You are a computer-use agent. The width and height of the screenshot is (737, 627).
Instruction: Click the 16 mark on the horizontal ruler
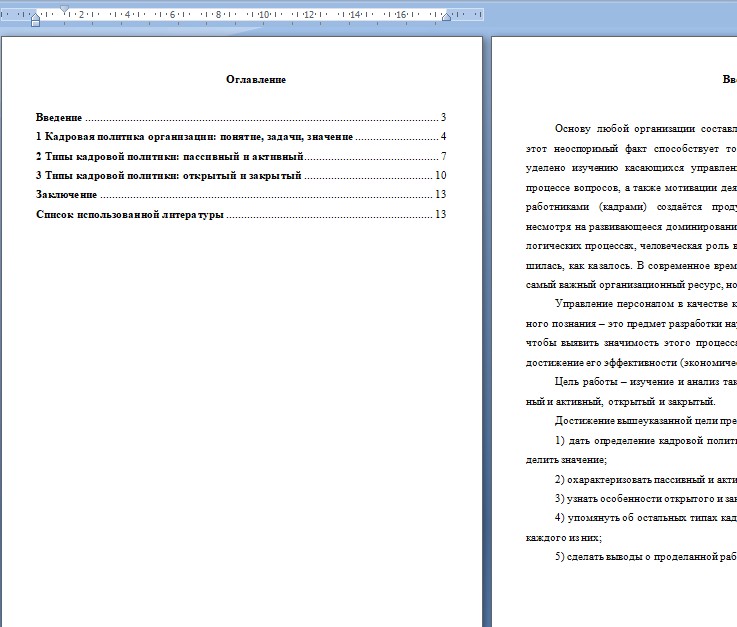[400, 15]
